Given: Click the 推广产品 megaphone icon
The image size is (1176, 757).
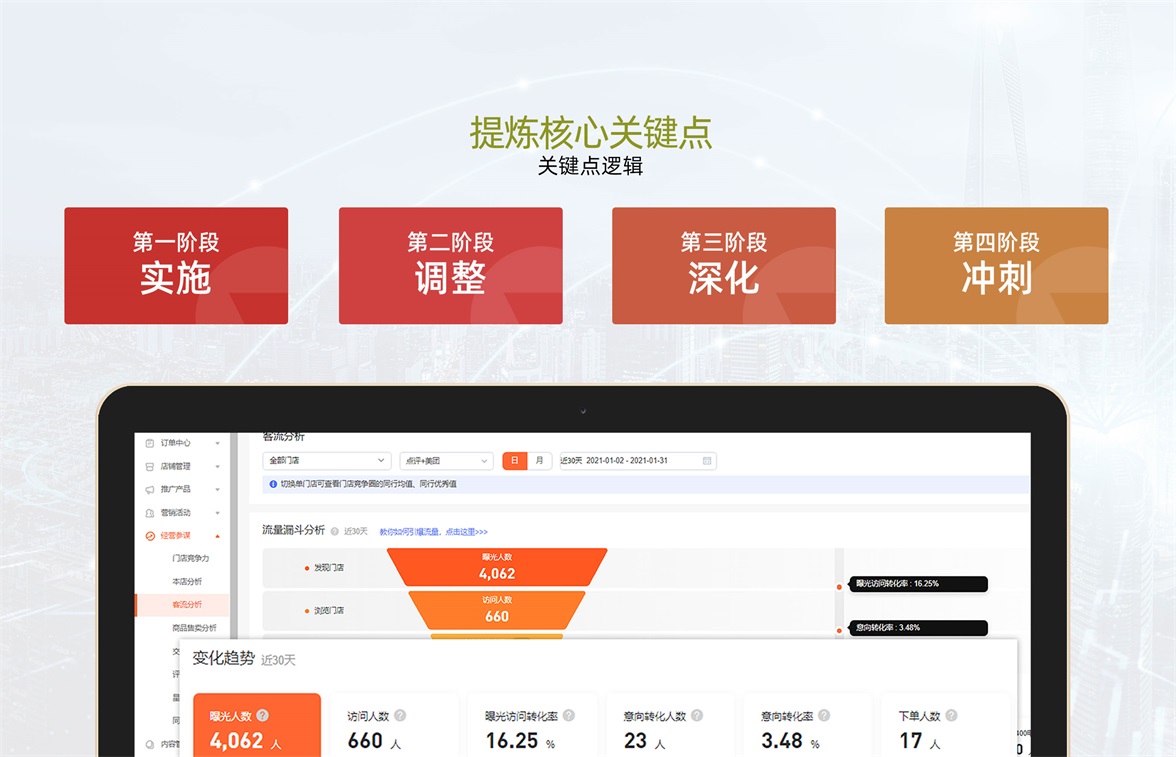Looking at the screenshot, I should tap(150, 489).
